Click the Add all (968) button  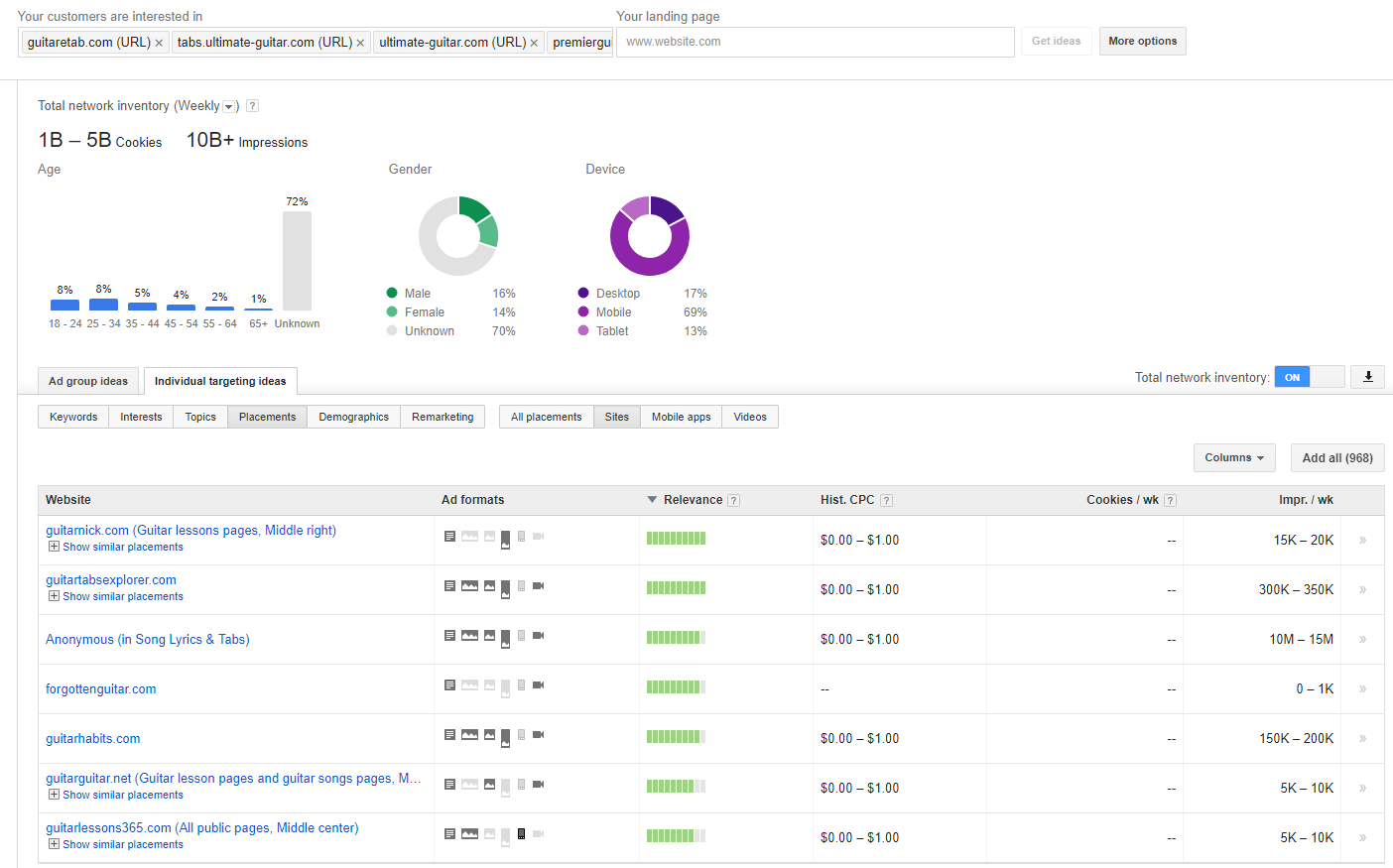click(1337, 457)
